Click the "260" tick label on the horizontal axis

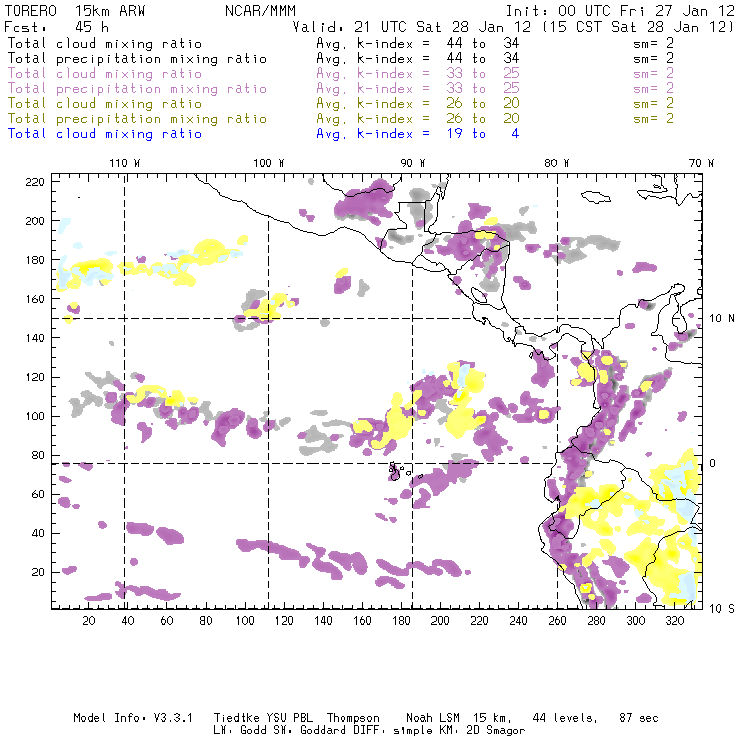pyautogui.click(x=557, y=621)
